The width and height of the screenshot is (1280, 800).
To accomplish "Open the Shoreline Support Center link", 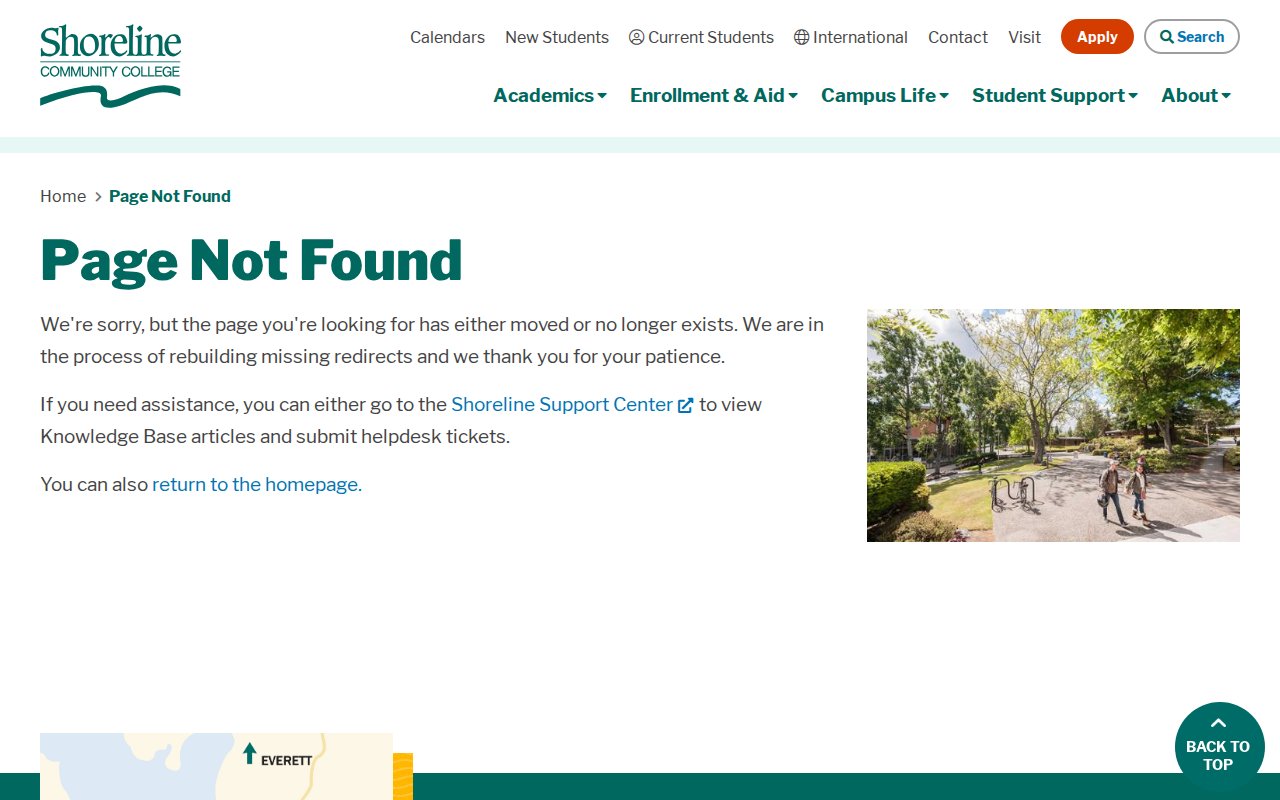I will pyautogui.click(x=561, y=405).
